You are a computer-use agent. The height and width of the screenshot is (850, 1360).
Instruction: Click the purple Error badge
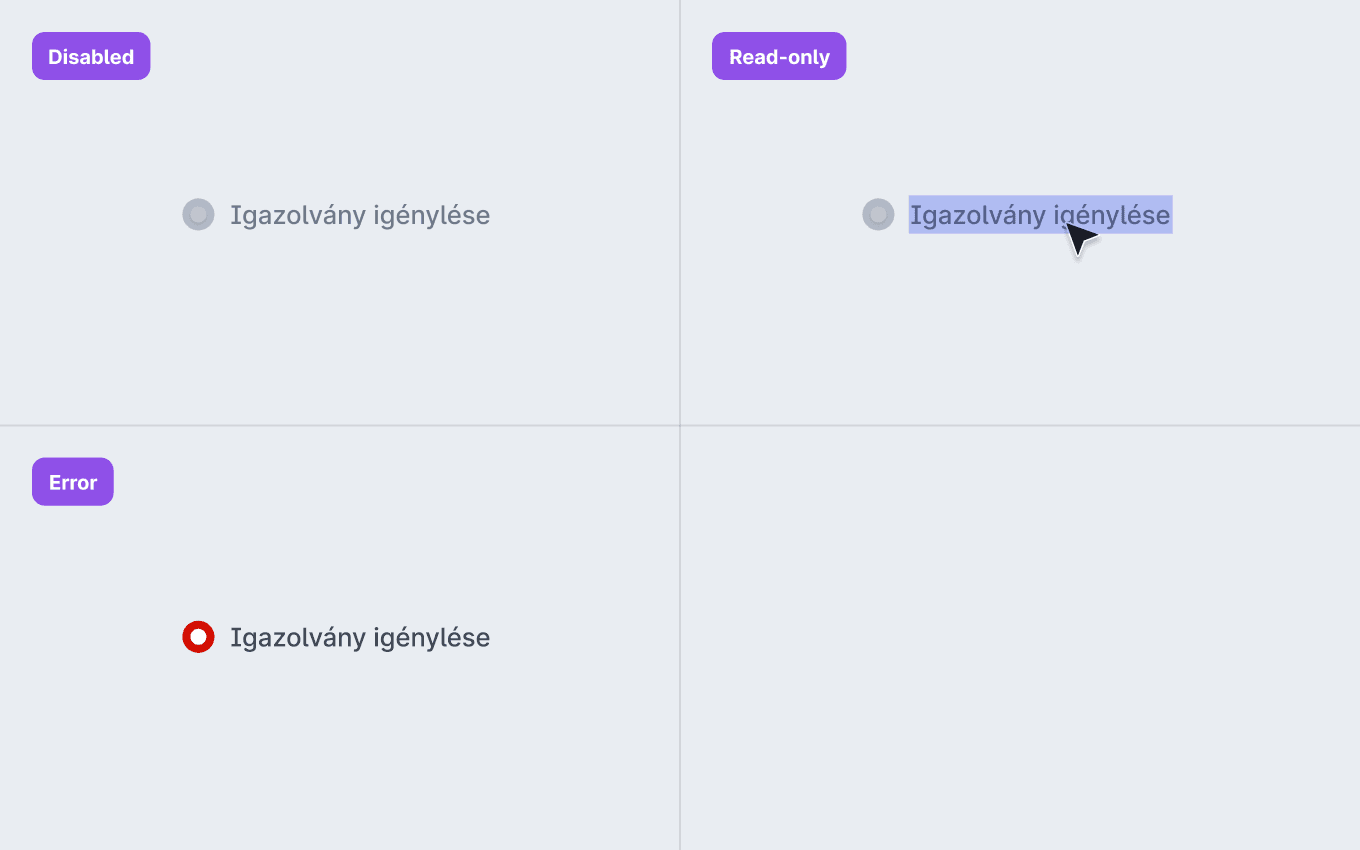(x=73, y=482)
